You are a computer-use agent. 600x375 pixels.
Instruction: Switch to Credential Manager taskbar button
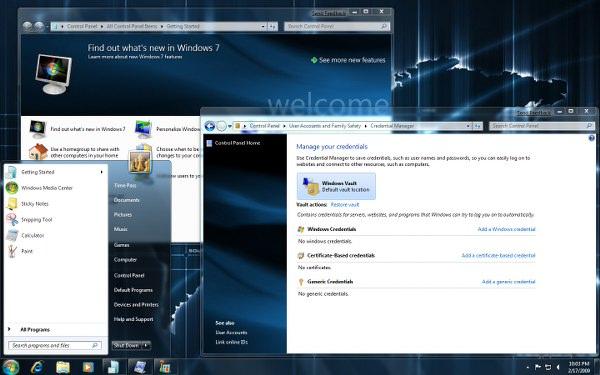(140, 367)
